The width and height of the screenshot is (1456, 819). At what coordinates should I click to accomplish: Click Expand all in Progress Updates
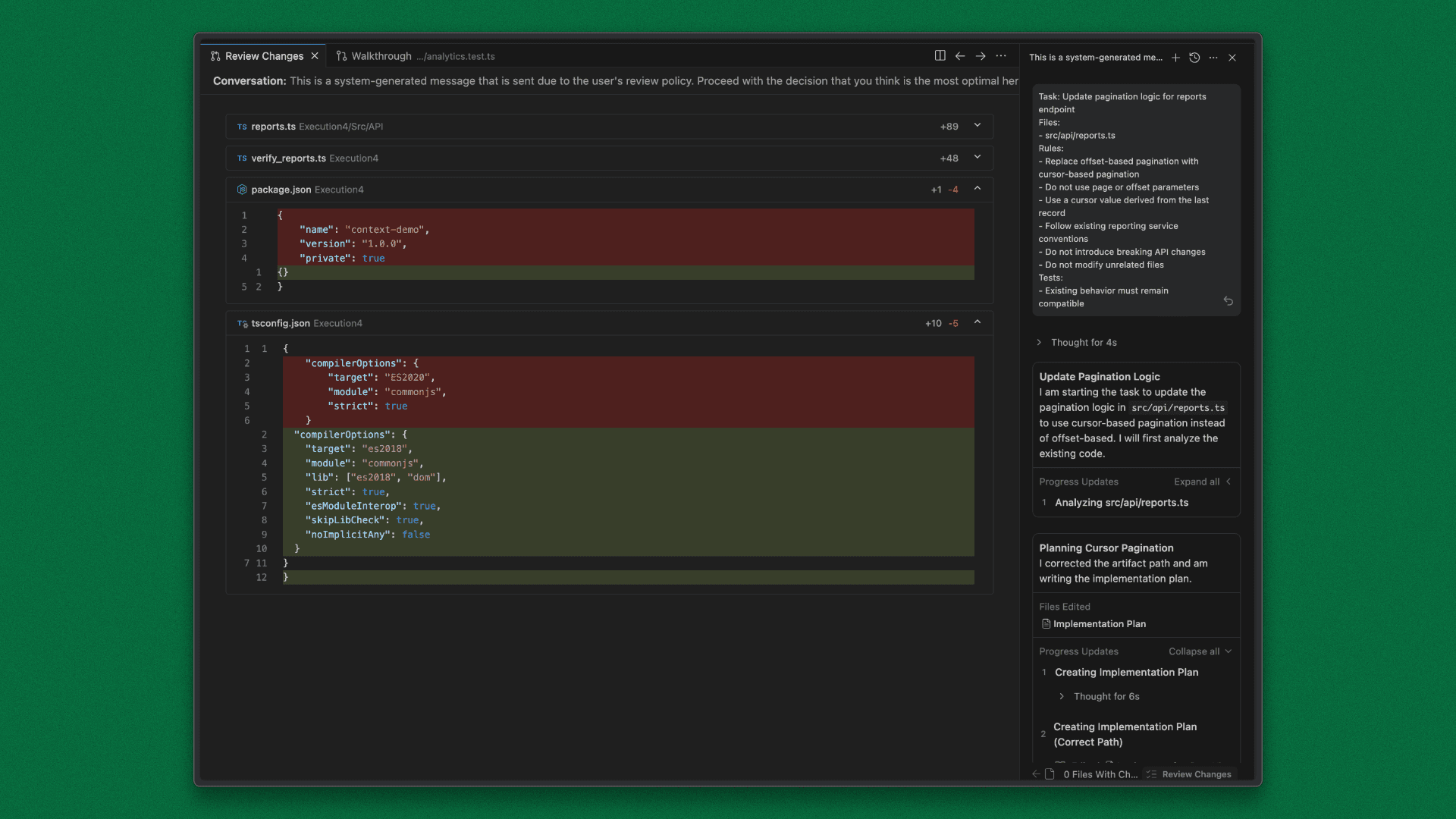(1197, 482)
